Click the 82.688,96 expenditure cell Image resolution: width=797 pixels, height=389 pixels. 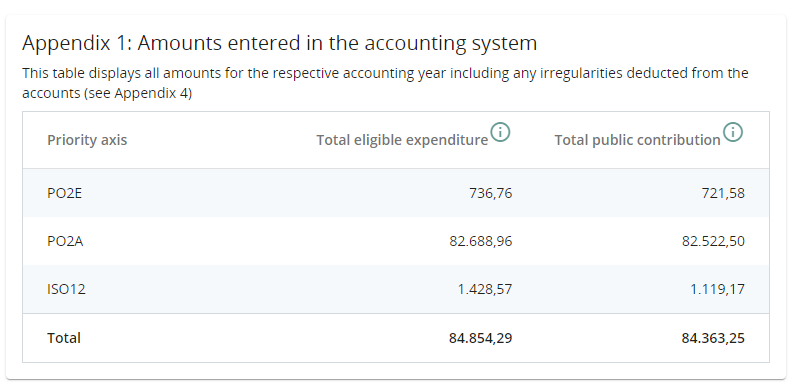click(x=481, y=241)
